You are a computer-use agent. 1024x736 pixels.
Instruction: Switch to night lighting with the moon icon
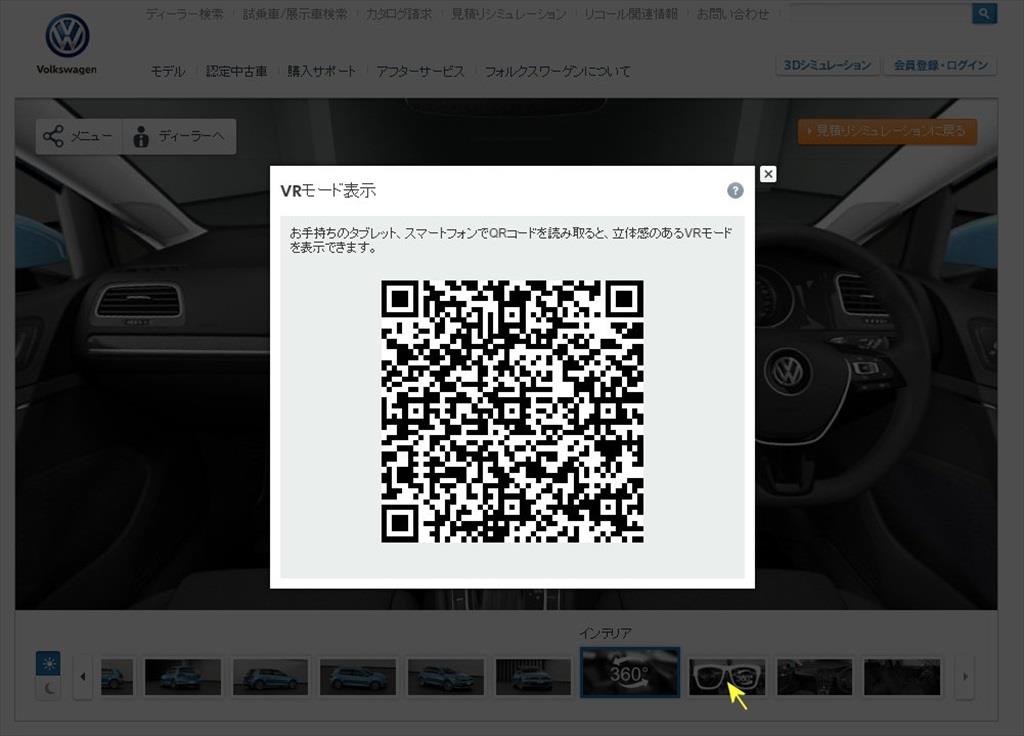pos(48,688)
